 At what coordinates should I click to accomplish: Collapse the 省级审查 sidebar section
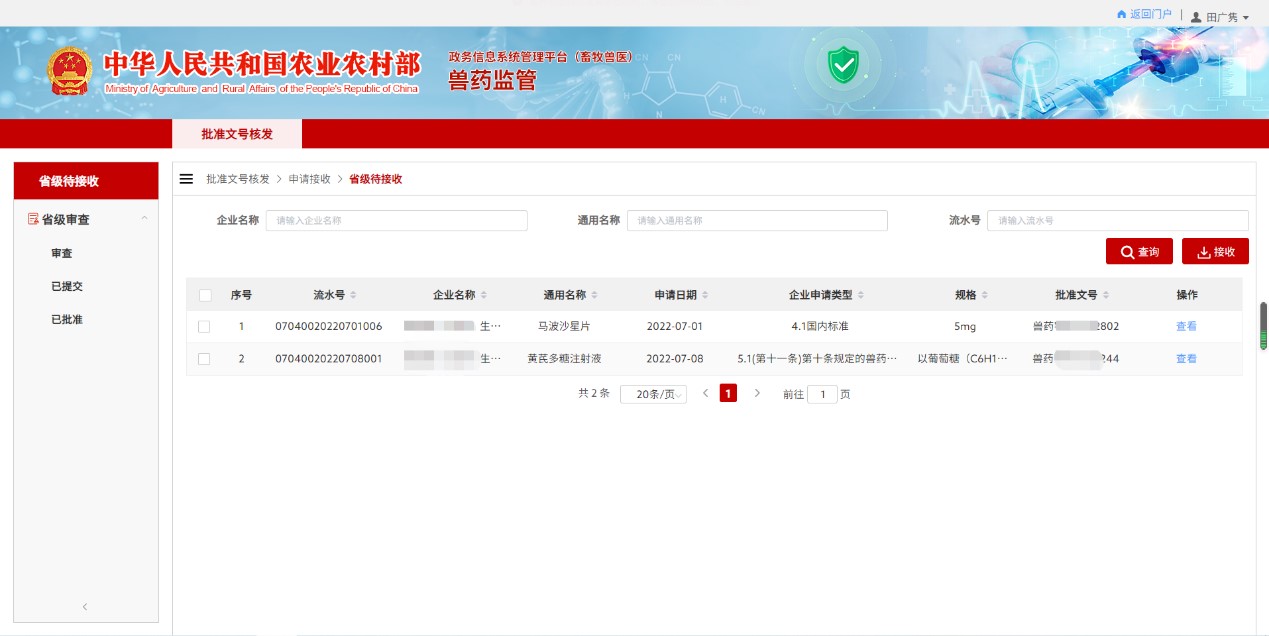click(x=144, y=219)
